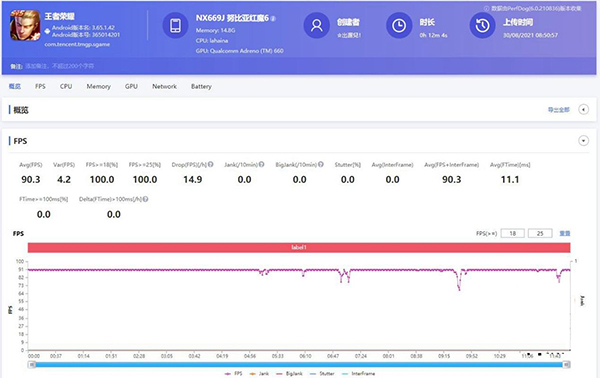Click the duration clock icon

[399, 25]
